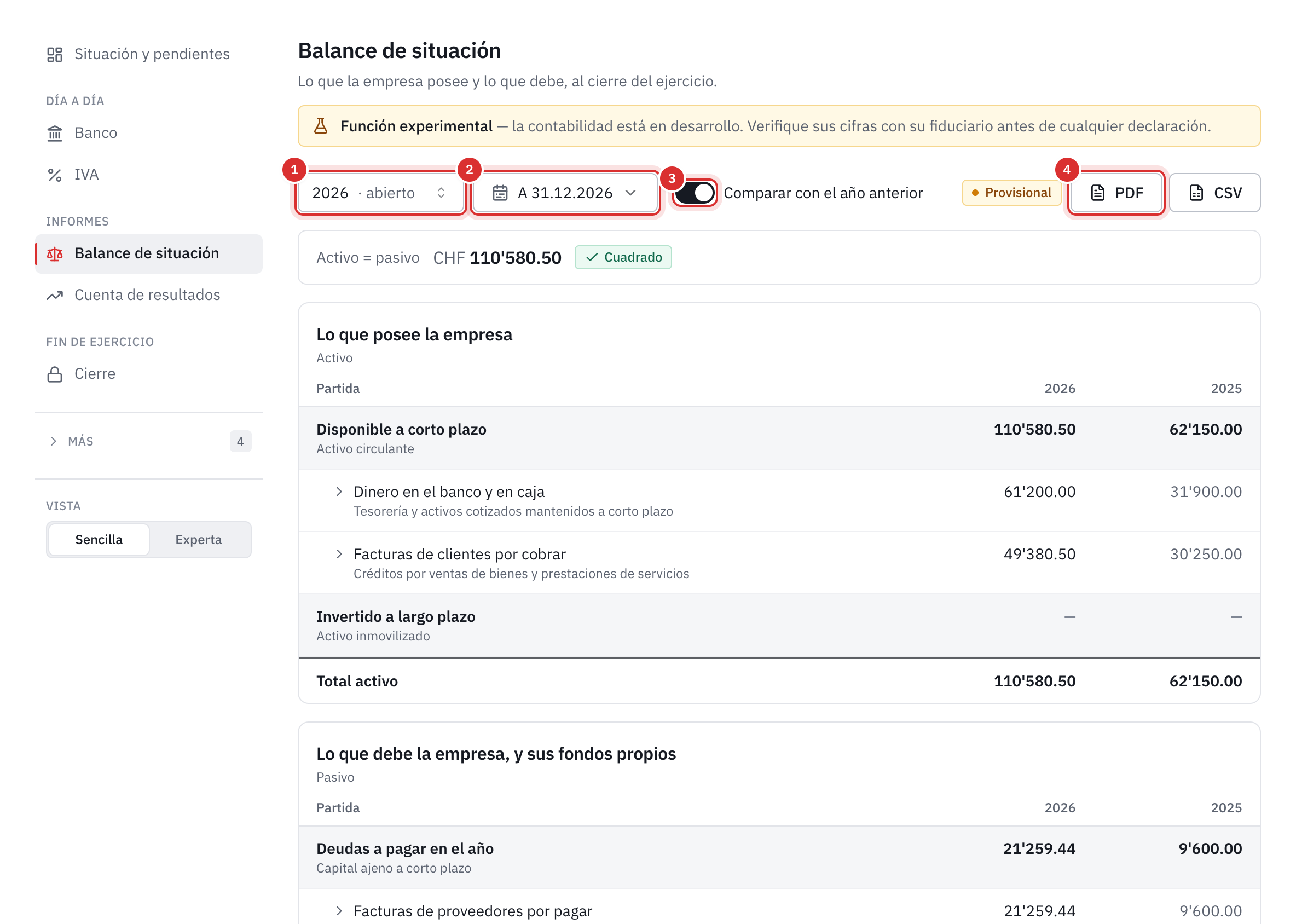Click the Disponible a corto plazo row
This screenshot has height=924, width=1296.
pyautogui.click(x=779, y=438)
